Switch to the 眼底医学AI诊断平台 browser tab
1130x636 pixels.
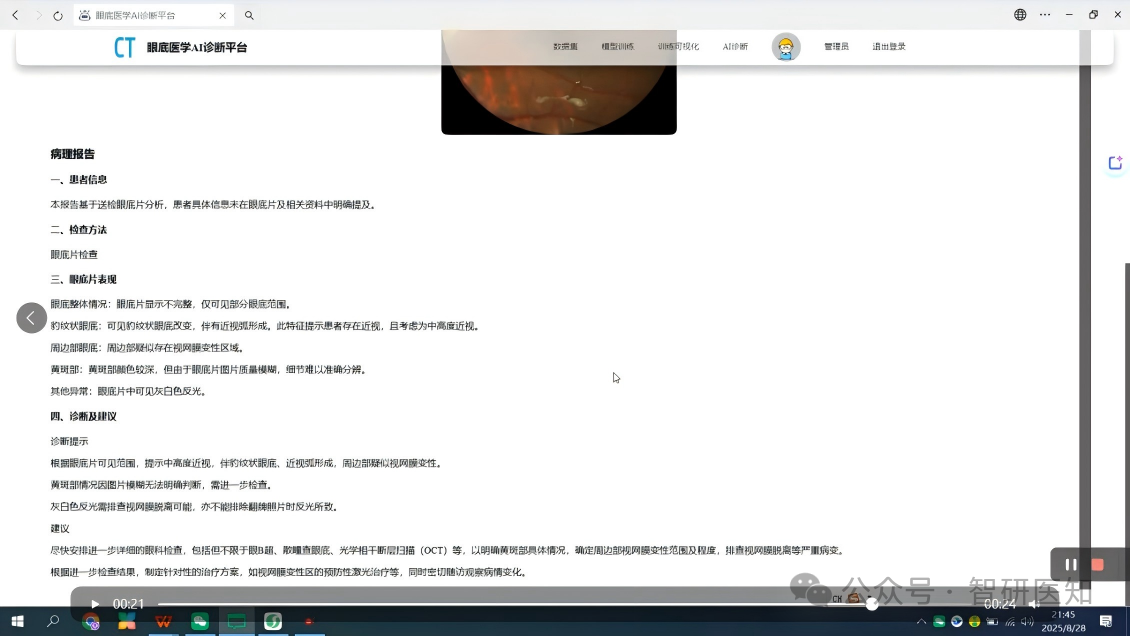[145, 15]
